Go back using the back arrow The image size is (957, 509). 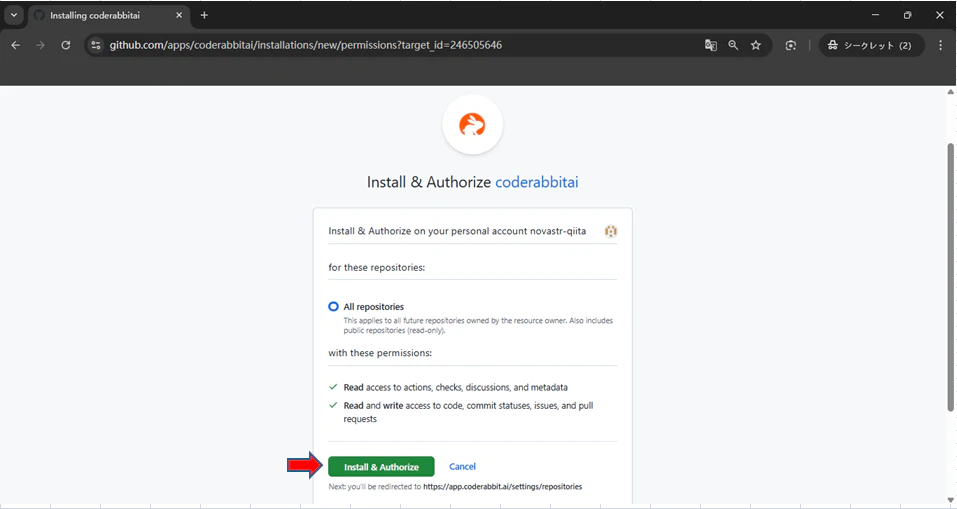pos(16,45)
